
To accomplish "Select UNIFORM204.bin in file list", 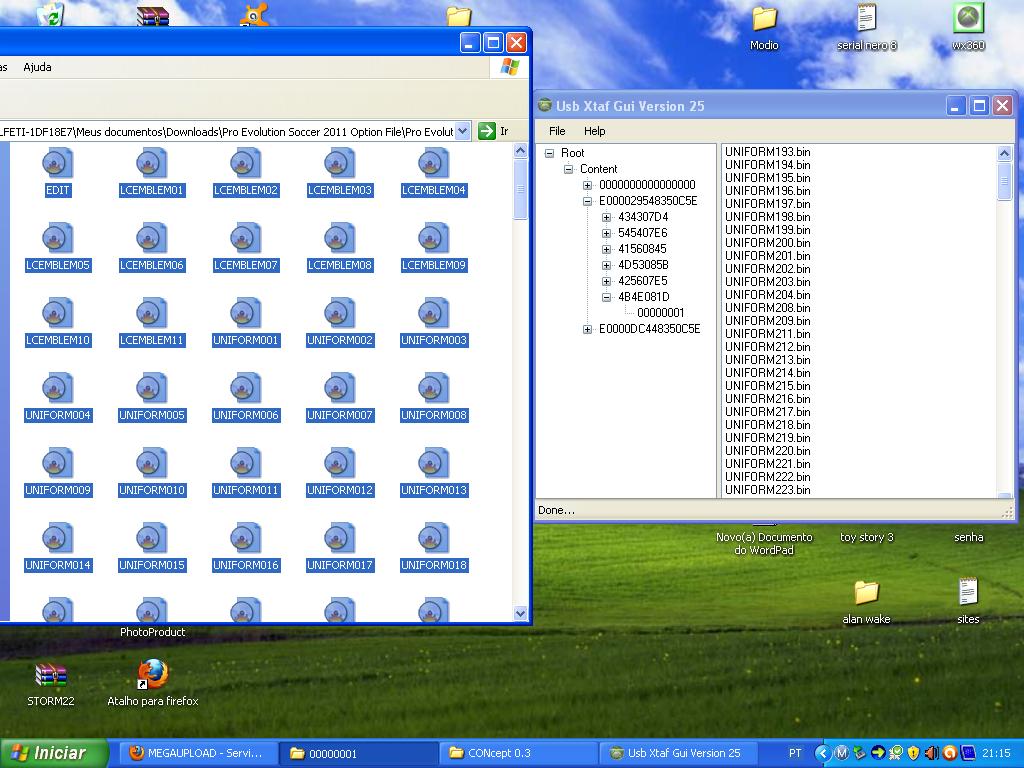I will click(x=767, y=295).
